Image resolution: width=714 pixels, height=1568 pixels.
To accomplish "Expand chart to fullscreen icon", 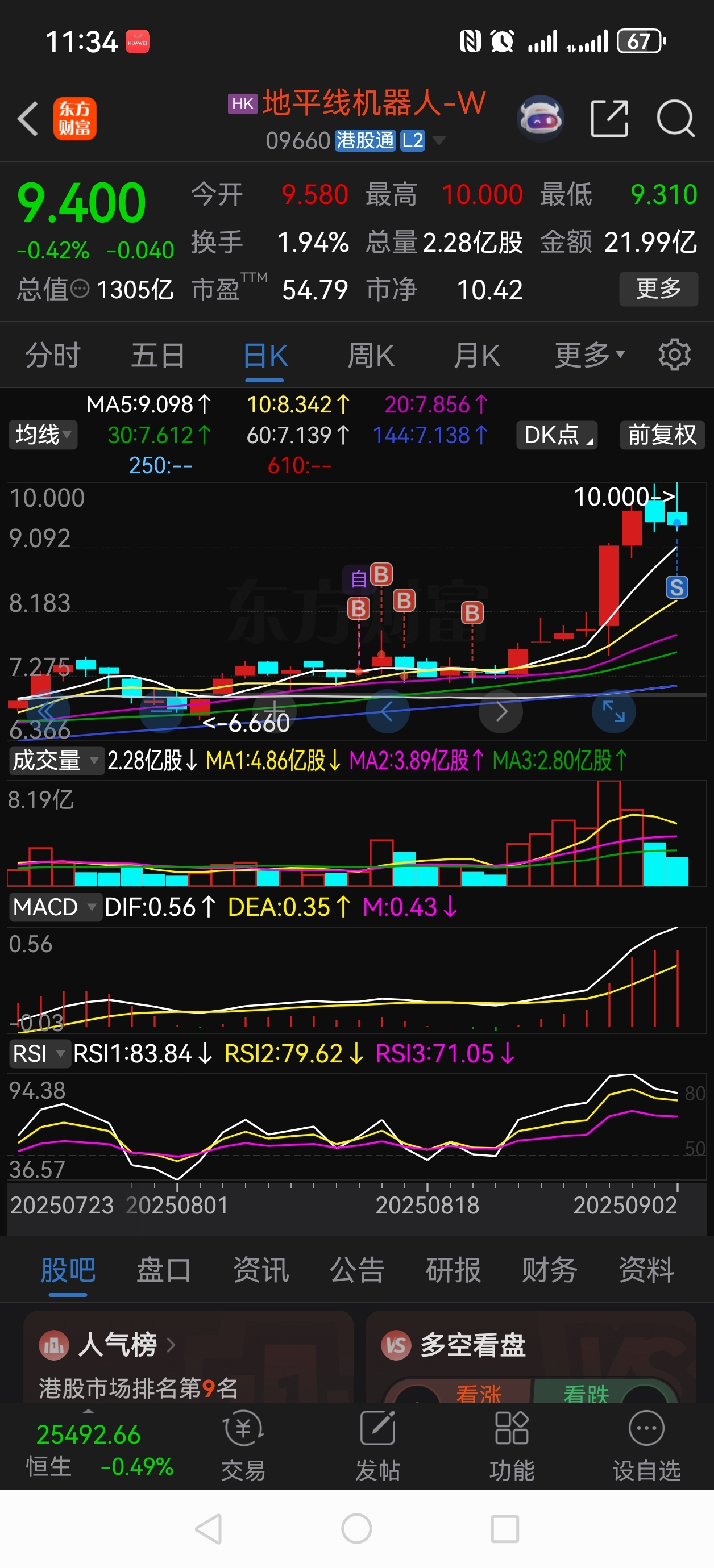I will coord(613,710).
